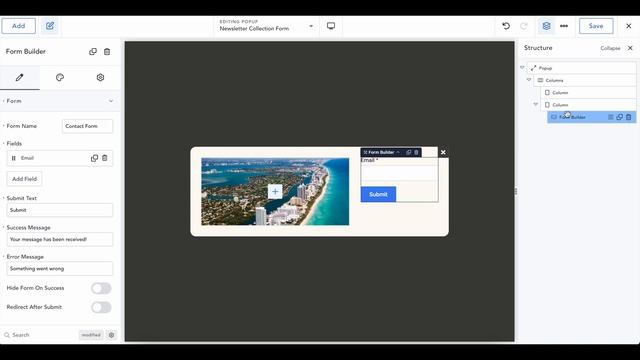Open the edit pencil icon beside Add
Screen dimensions: 640x360
coord(50,26)
